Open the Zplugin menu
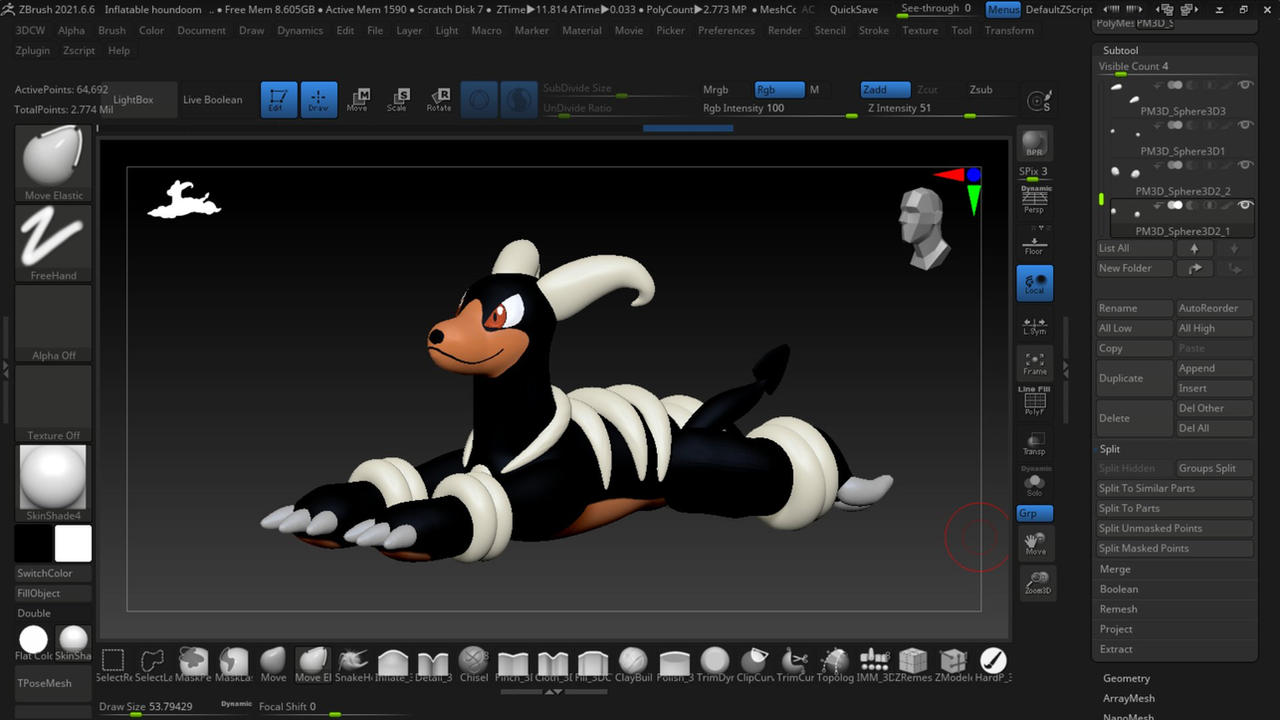The width and height of the screenshot is (1280, 720). 33,50
